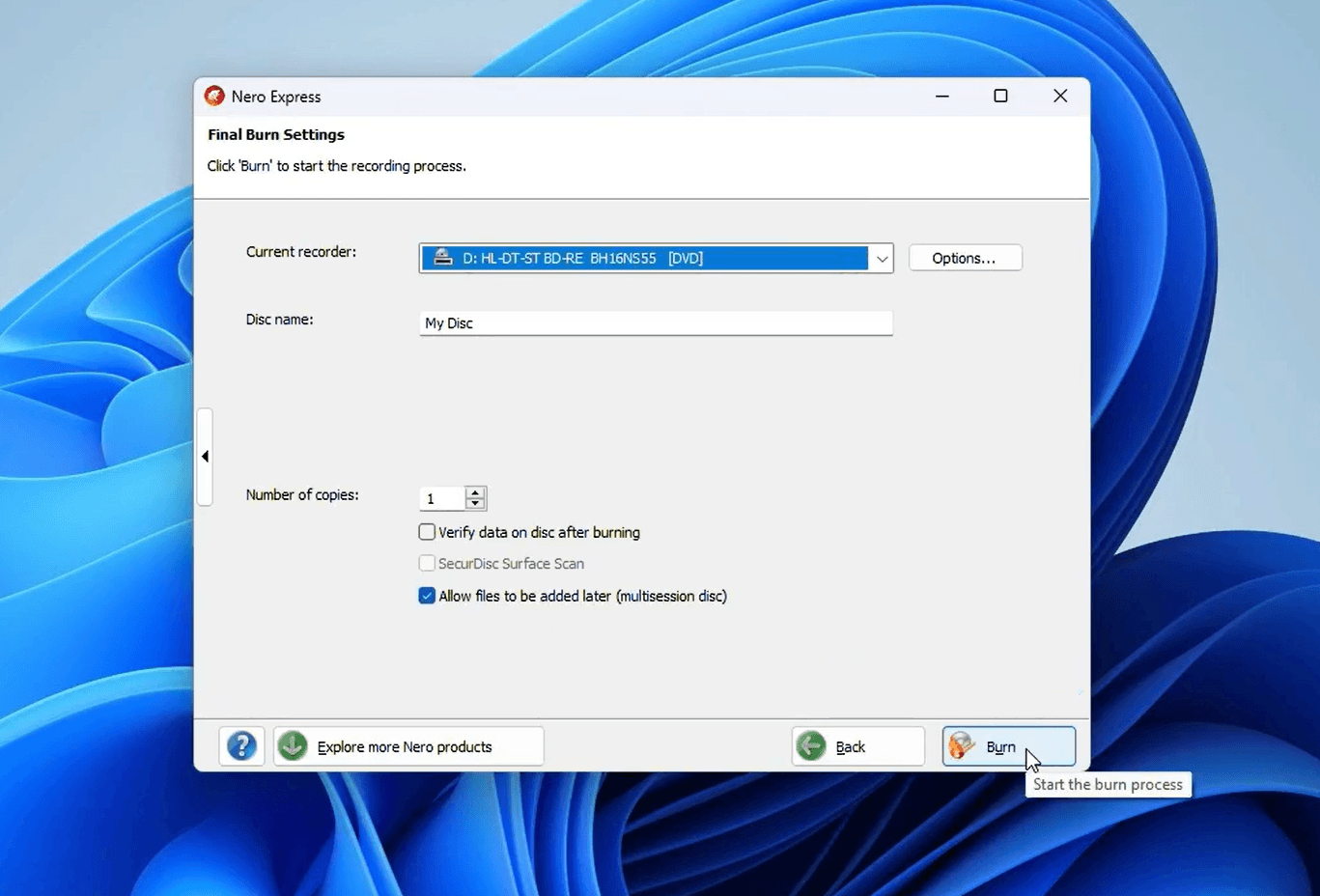Decrease number of copies with down arrow
Screen dimensions: 1320x896
(x=475, y=504)
